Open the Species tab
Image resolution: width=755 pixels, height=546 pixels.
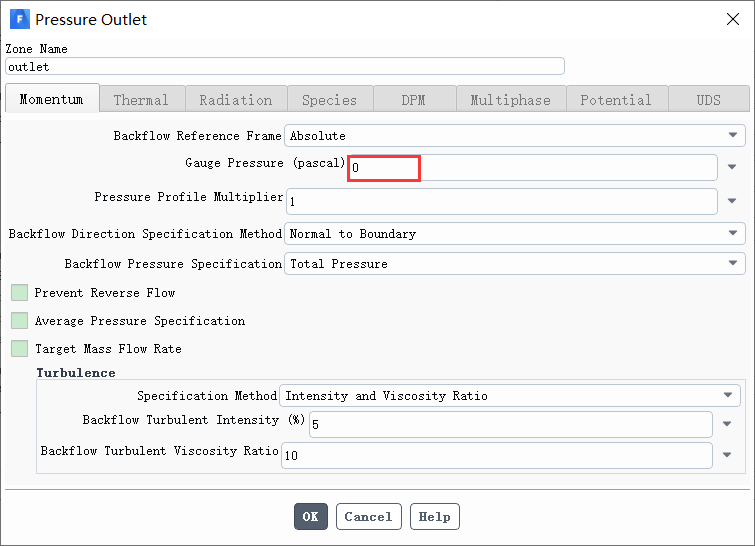click(330, 99)
